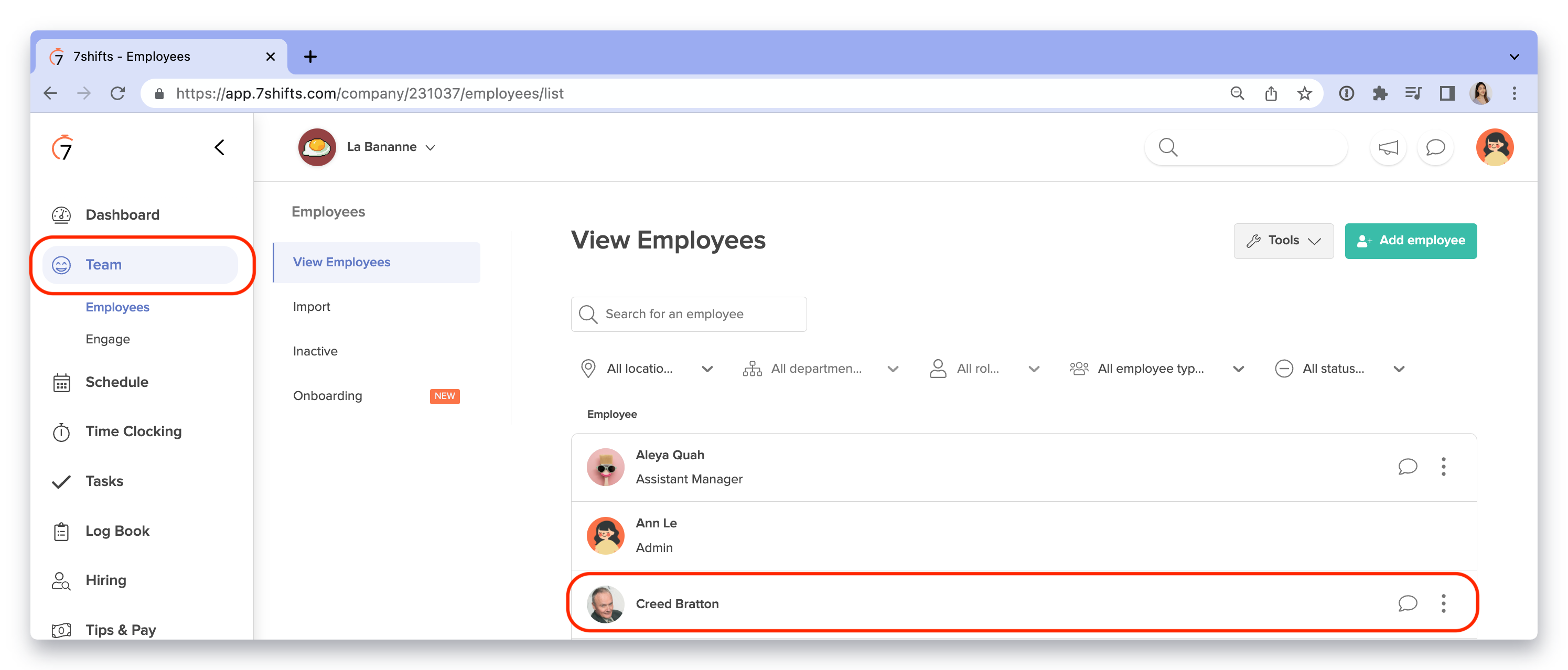Viewport: 1568px width, 670px height.
Task: Toggle browser side panel icon
Action: click(1447, 93)
